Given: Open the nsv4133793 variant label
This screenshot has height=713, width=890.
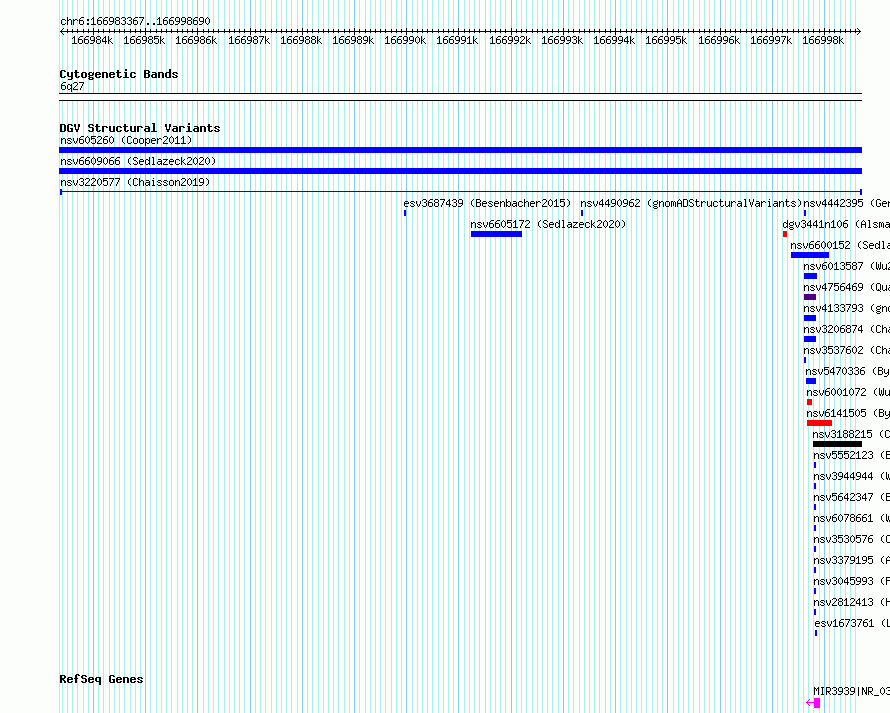Looking at the screenshot, I should 846,308.
